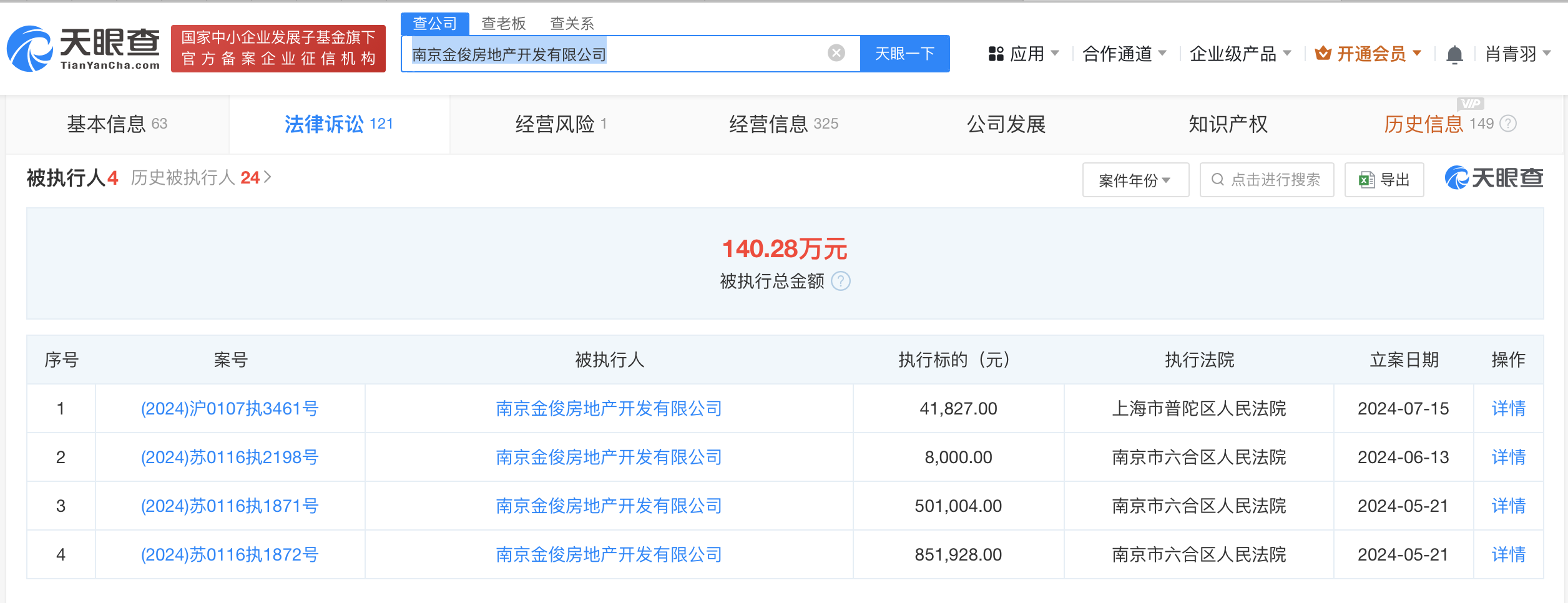Click 详情 for case (2024)苏0116执1872号
Image resolution: width=1568 pixels, height=603 pixels.
pos(1508,554)
